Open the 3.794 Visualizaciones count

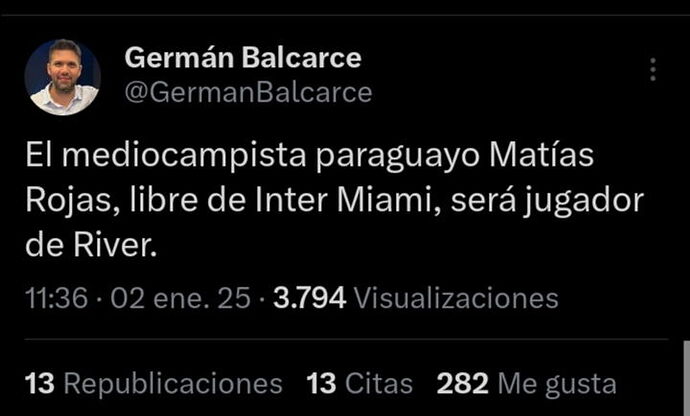coord(416,298)
